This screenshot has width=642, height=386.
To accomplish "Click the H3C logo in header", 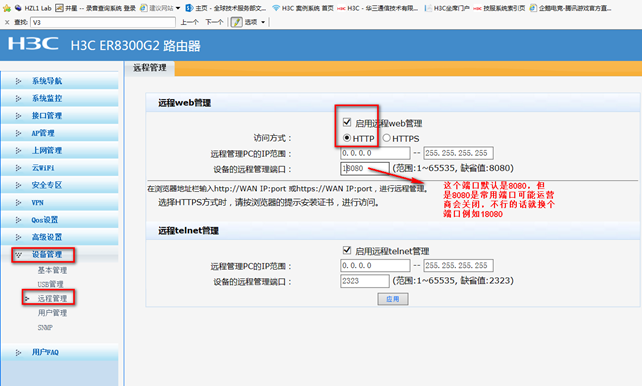I will pos(33,43).
